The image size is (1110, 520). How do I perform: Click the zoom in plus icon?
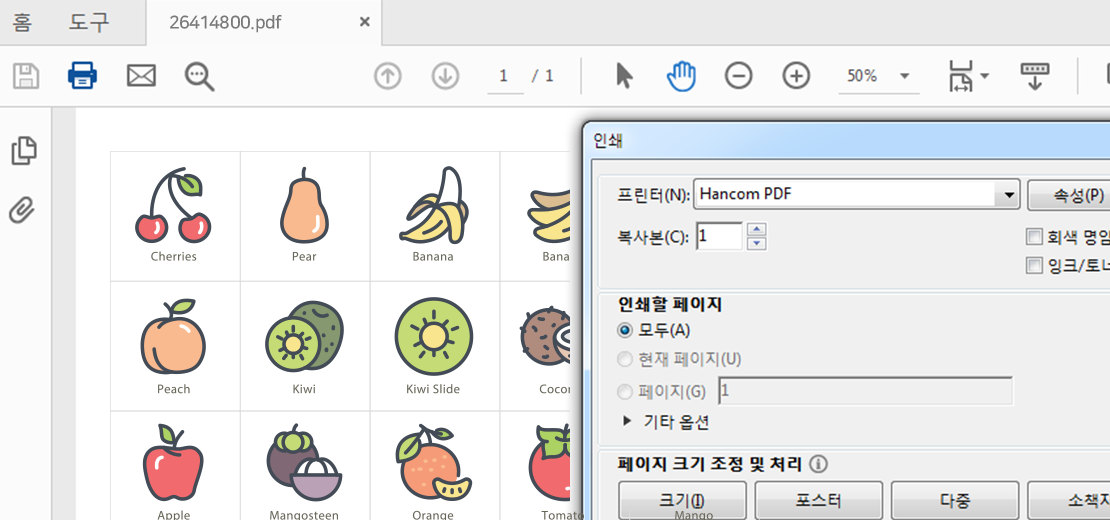(796, 76)
